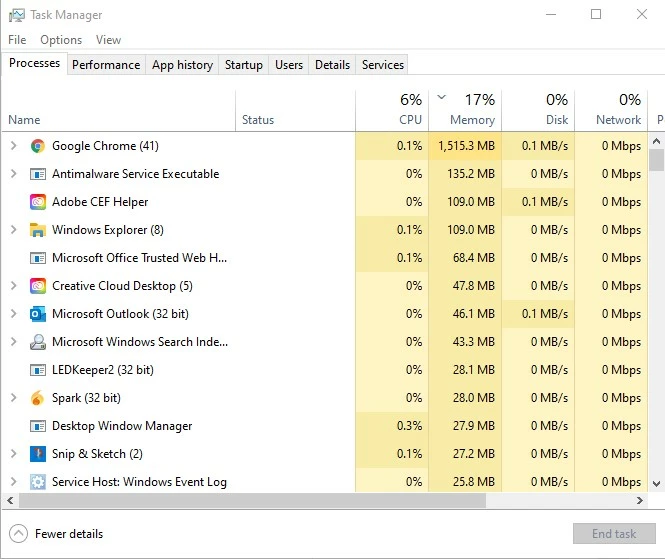Open the Options menu
The image size is (665, 559).
coord(61,40)
